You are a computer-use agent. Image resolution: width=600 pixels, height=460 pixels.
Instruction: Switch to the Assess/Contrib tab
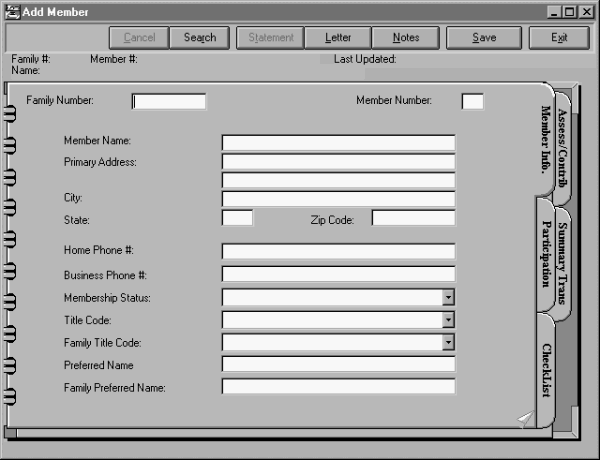tap(563, 145)
